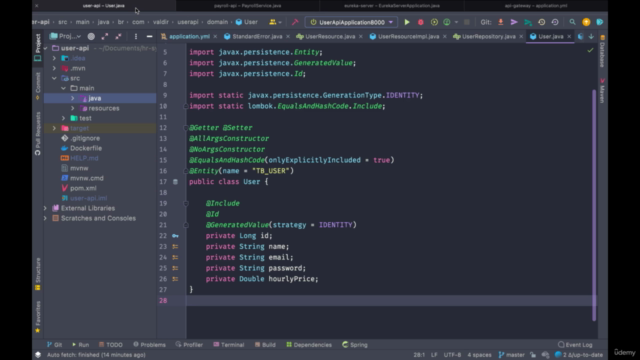The height and width of the screenshot is (360, 640).
Task: Show hidden editor tabs dropdown arrow
Action: pyautogui.click(x=591, y=36)
